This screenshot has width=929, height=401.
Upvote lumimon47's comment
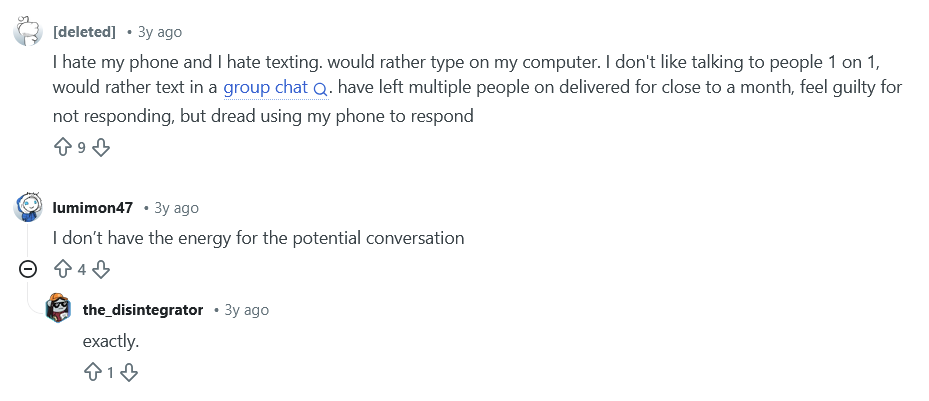pyautogui.click(x=63, y=268)
